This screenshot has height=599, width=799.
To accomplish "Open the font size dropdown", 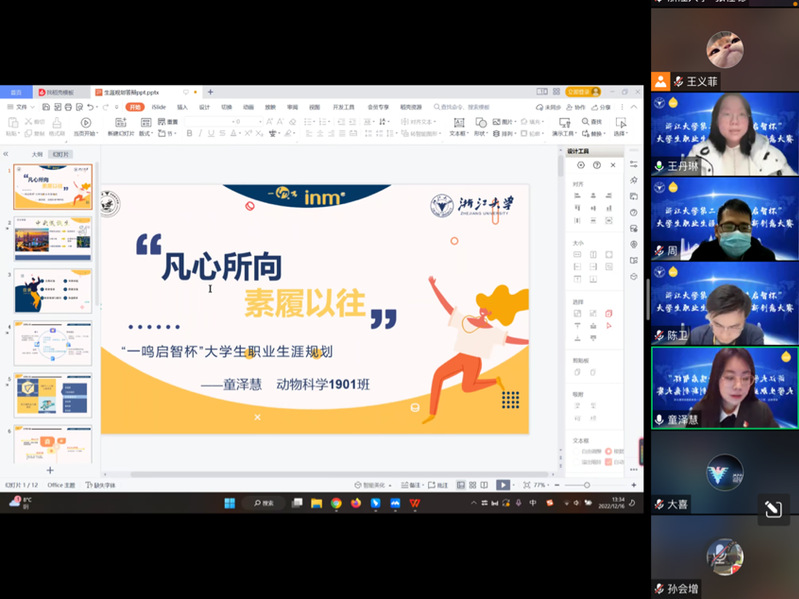I will coord(260,122).
